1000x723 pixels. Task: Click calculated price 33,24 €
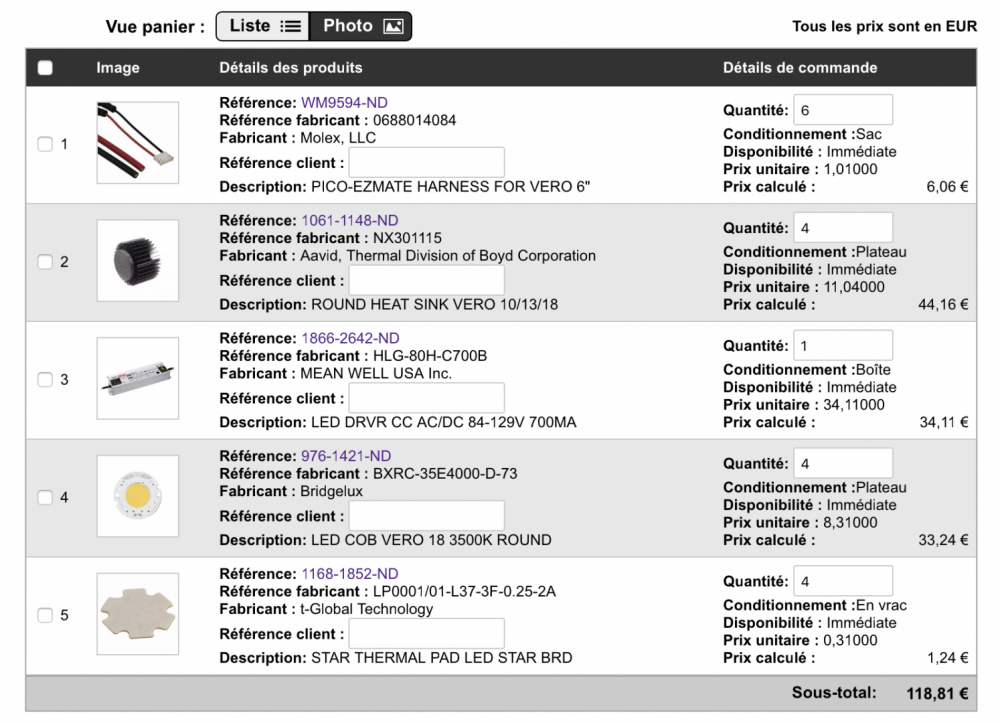[x=943, y=540]
